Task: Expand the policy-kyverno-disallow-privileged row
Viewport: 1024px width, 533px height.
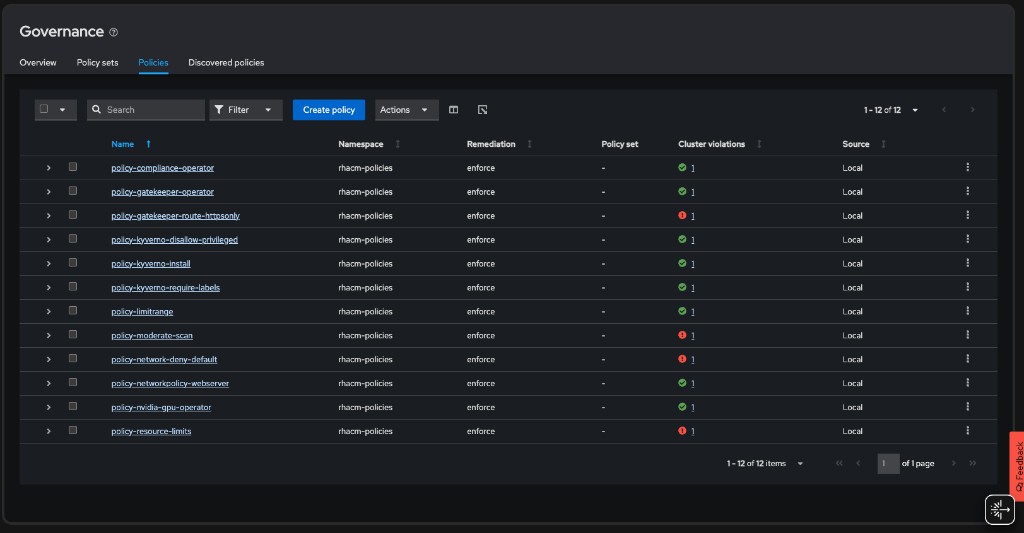Action: point(48,240)
